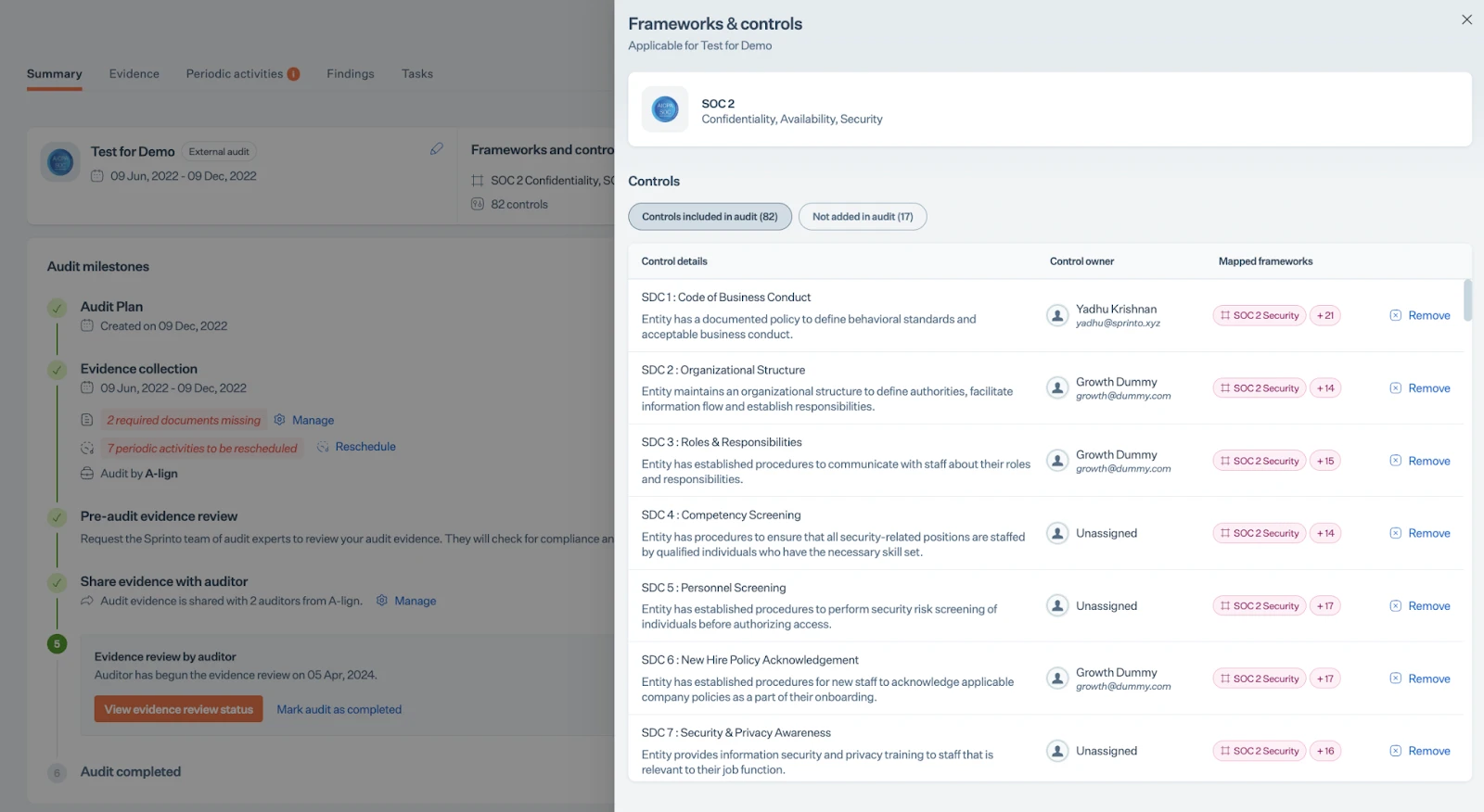Click the unassigned owner avatar for SDC 5
Viewport: 1484px width, 812px height.
coord(1056,606)
